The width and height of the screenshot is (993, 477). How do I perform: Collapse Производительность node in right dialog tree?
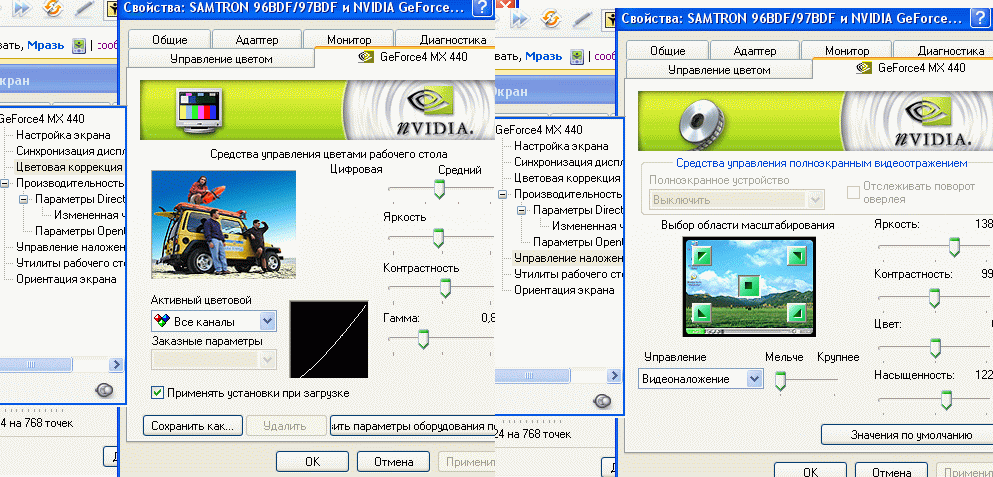pyautogui.click(x=503, y=194)
